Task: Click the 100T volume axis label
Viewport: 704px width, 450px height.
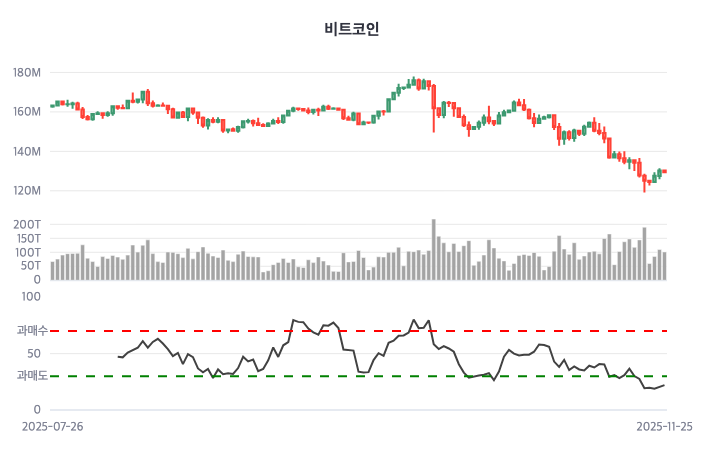Action: pyautogui.click(x=27, y=253)
